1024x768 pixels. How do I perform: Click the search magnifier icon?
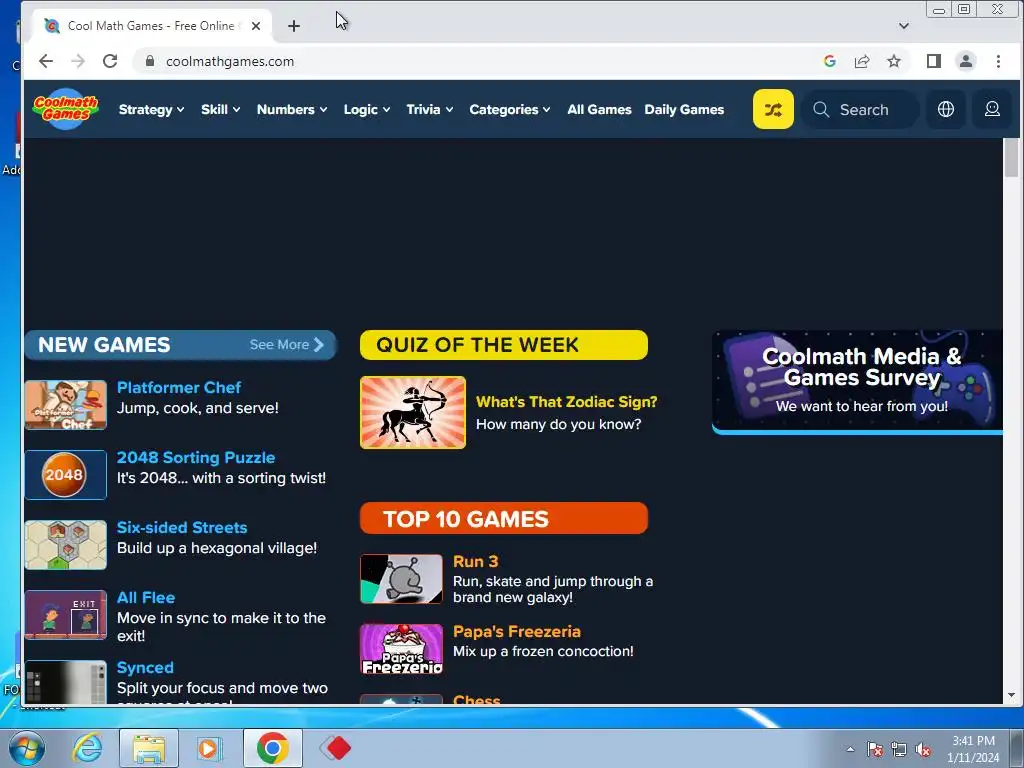pos(821,110)
